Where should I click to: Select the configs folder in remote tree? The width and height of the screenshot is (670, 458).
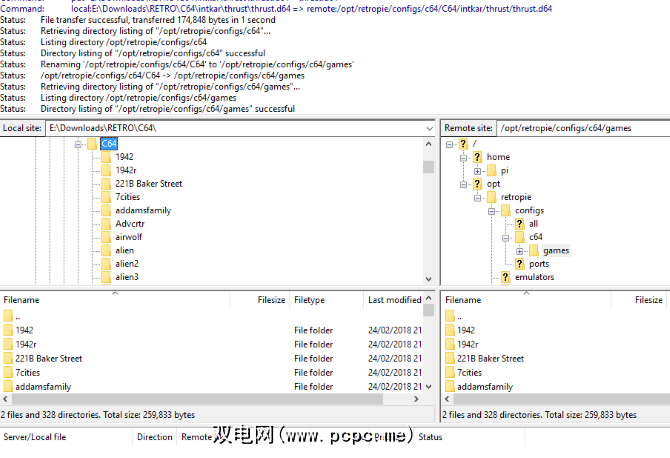click(x=529, y=210)
